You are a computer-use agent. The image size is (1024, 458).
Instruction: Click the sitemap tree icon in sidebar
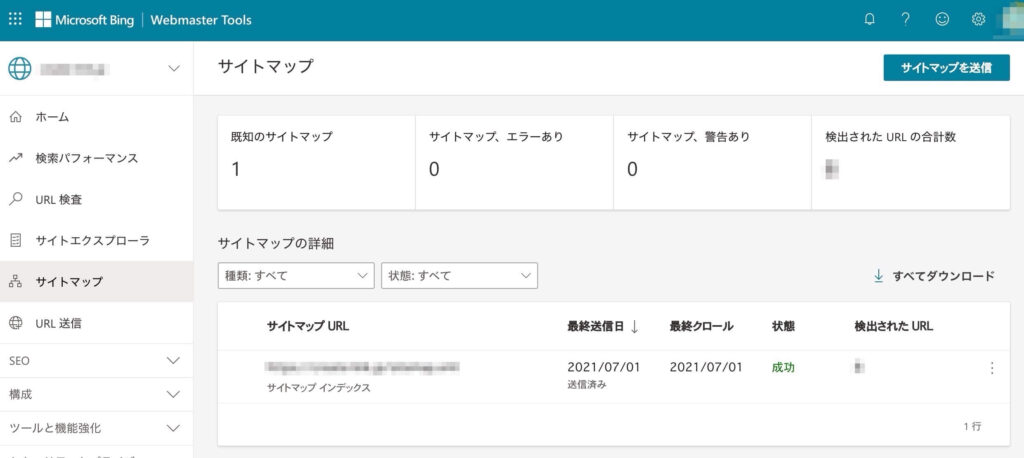[16, 282]
